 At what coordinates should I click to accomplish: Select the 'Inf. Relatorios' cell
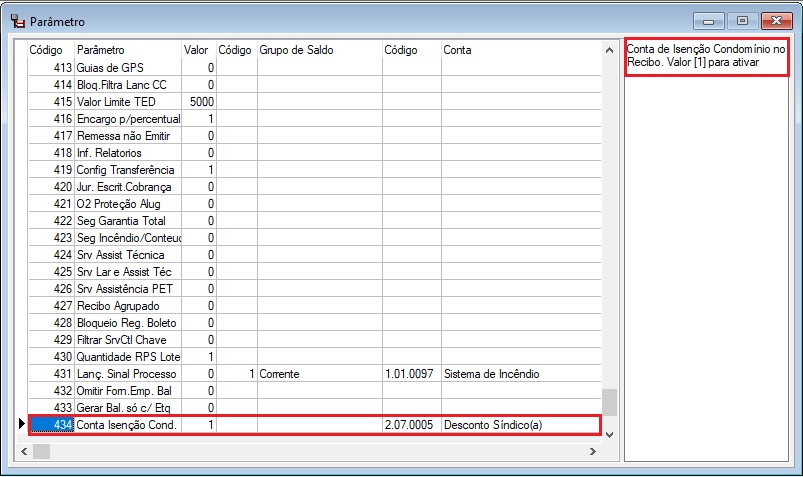coord(128,153)
